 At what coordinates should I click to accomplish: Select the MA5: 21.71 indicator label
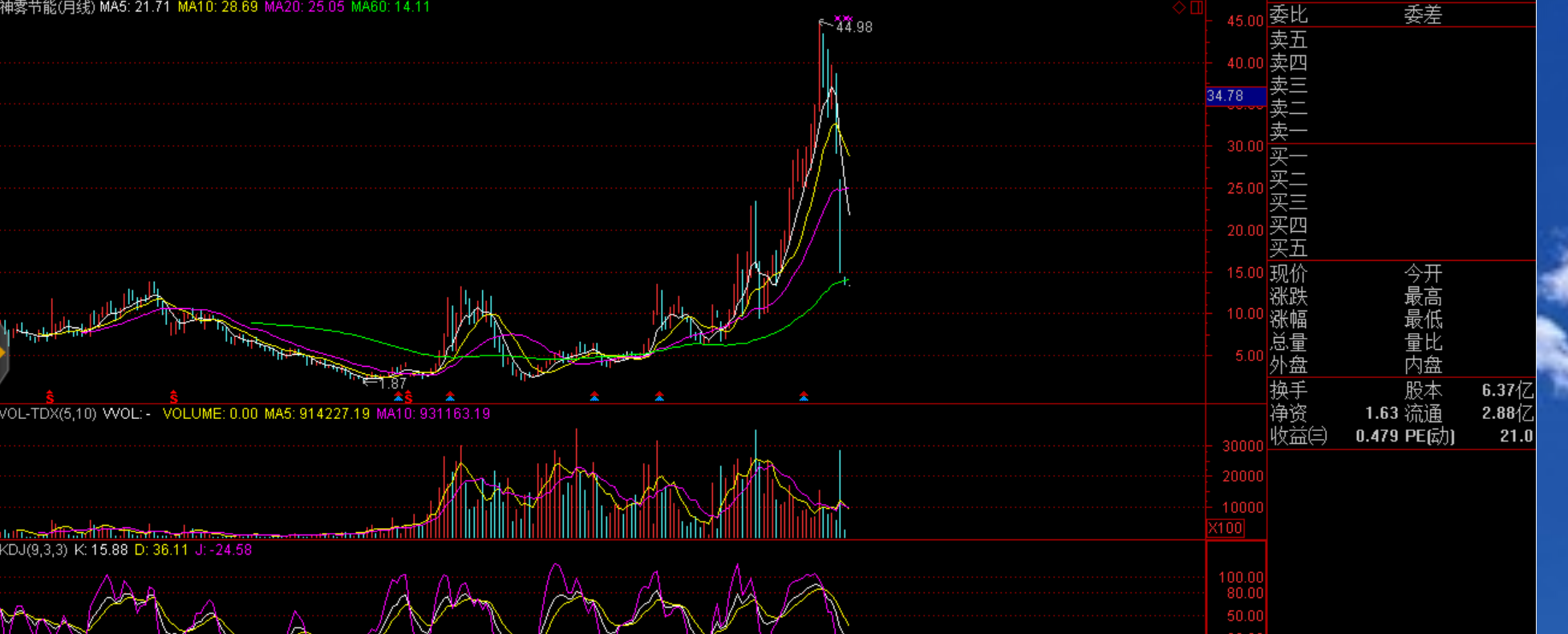(135, 7)
